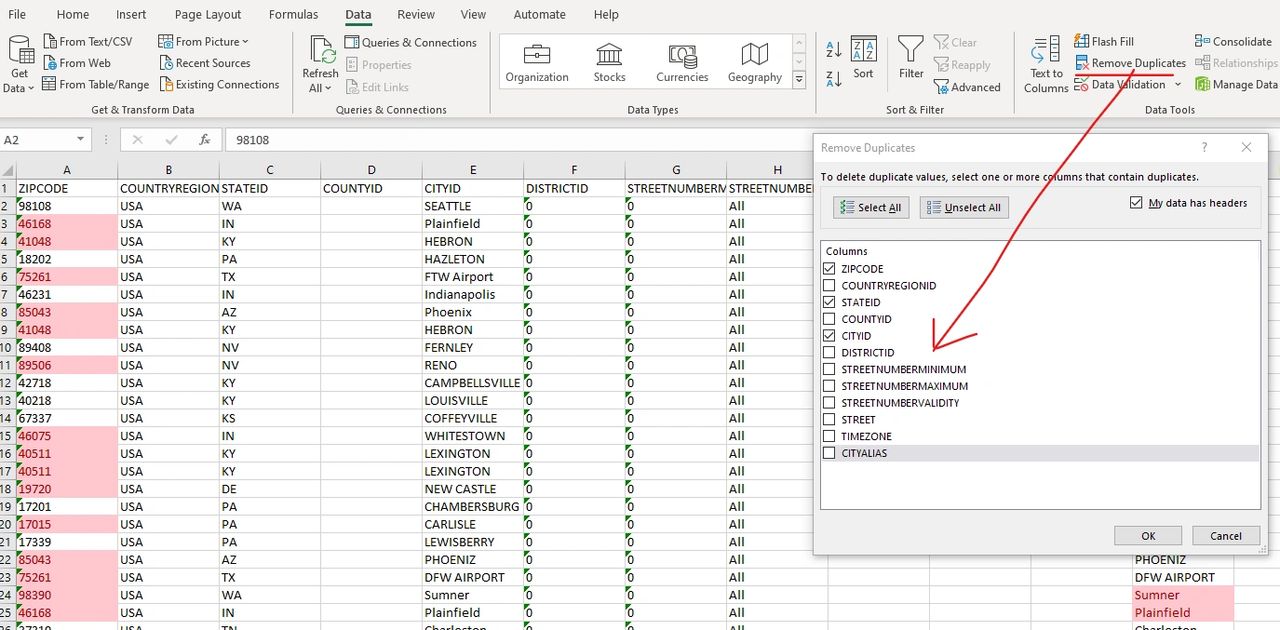Open the Consolidate tool
Viewport: 1280px width, 630px height.
(1234, 41)
